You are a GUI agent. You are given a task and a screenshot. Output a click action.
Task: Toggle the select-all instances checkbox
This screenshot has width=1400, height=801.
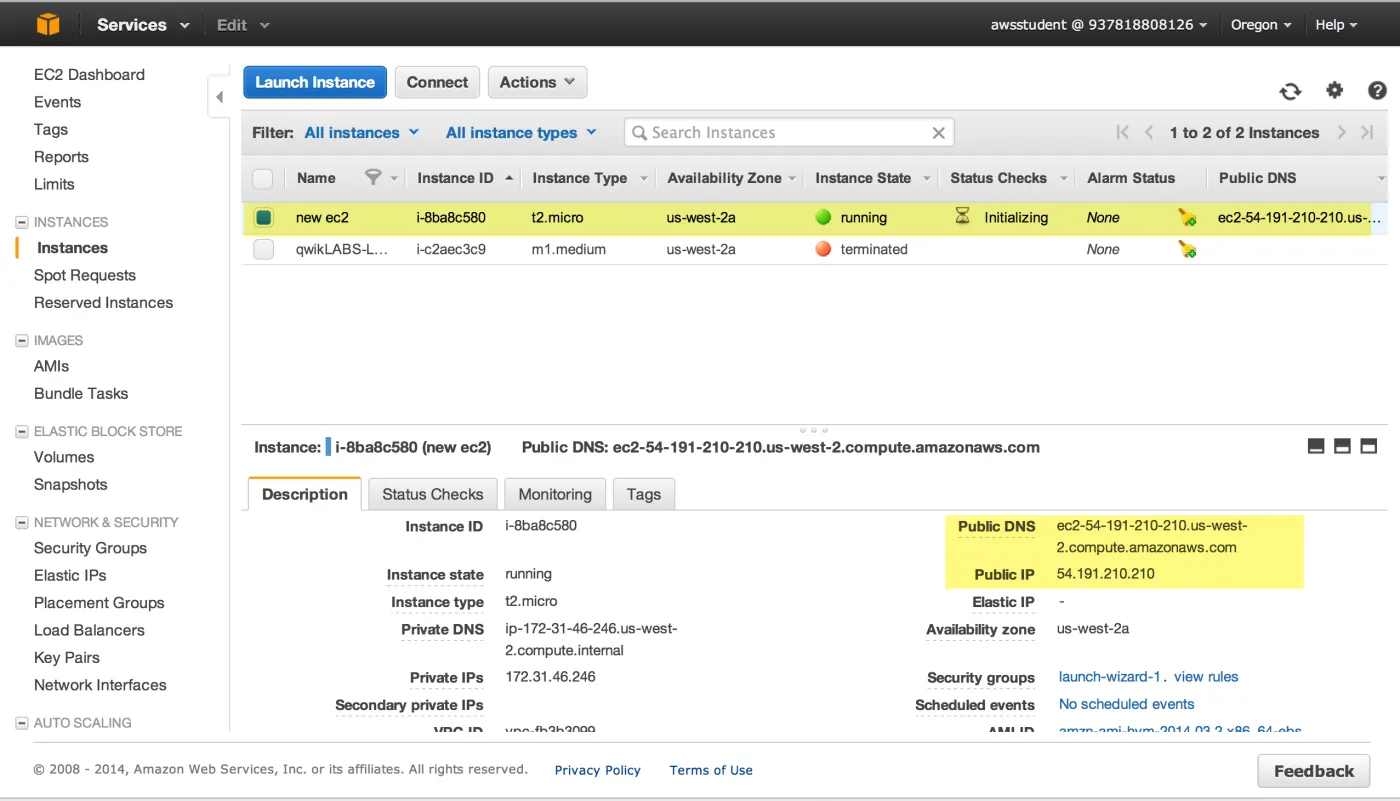[263, 178]
